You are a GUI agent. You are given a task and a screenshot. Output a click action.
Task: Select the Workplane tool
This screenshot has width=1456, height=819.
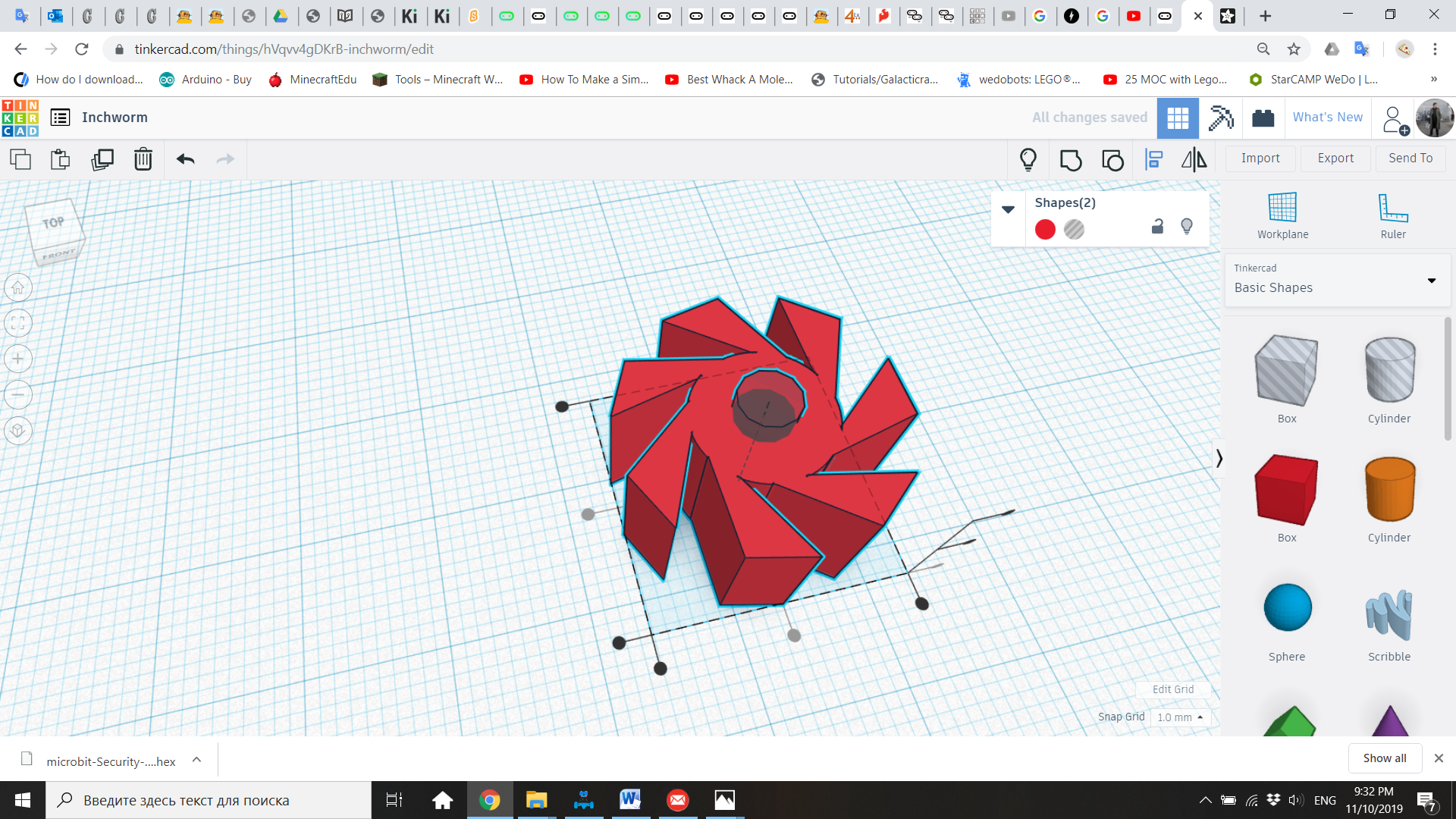[x=1282, y=216]
